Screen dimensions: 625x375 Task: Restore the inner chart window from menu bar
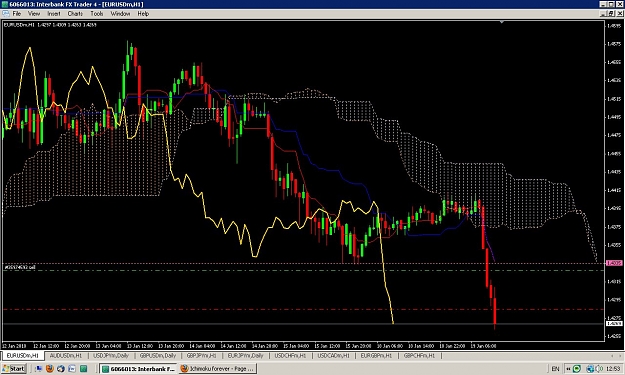tap(611, 14)
